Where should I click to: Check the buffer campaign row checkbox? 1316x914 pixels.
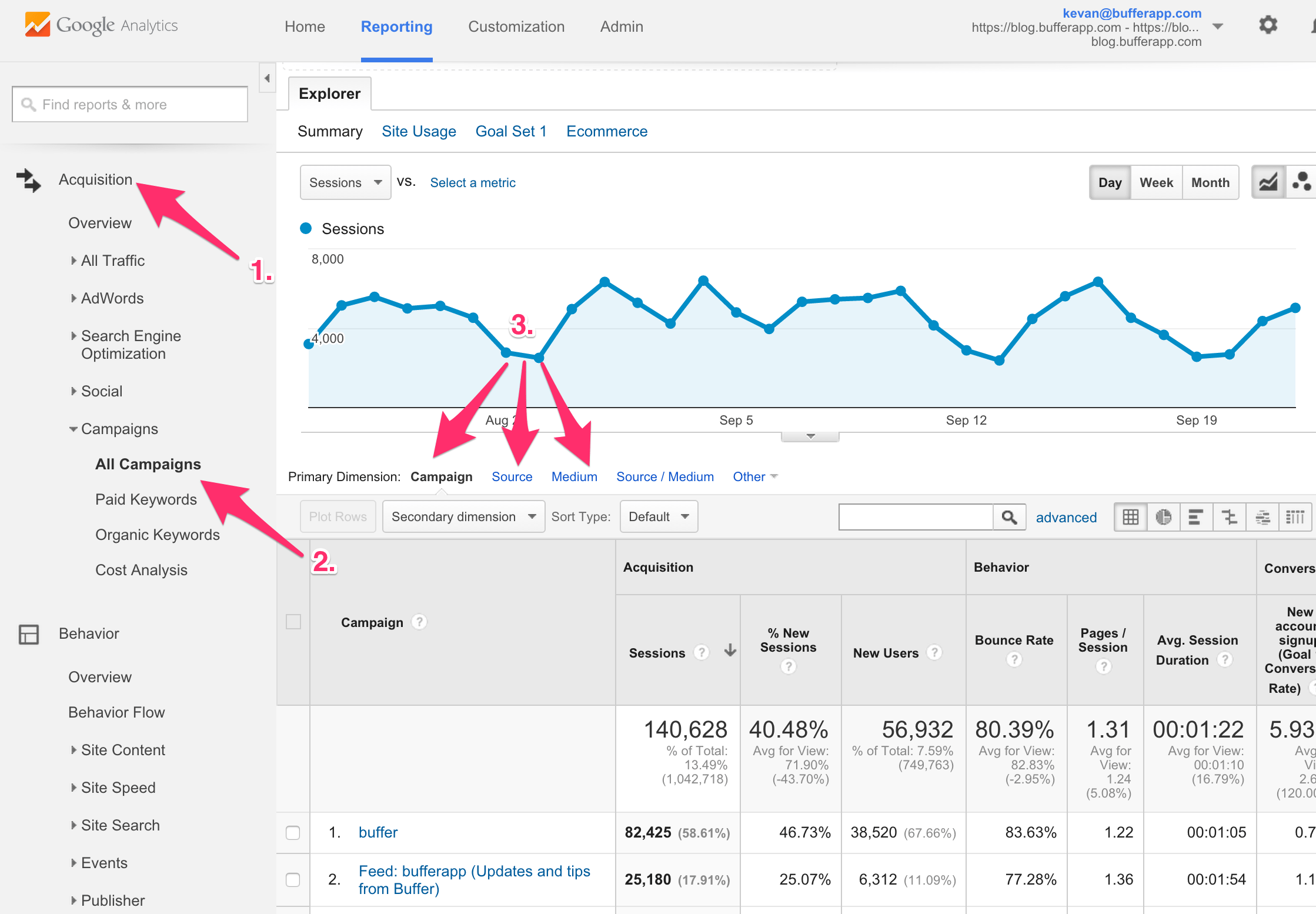pos(293,832)
